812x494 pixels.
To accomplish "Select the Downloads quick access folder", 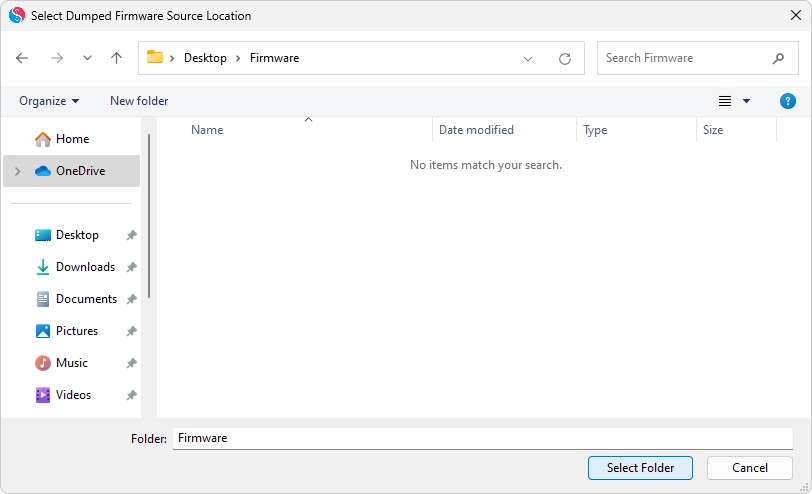I will 85,267.
